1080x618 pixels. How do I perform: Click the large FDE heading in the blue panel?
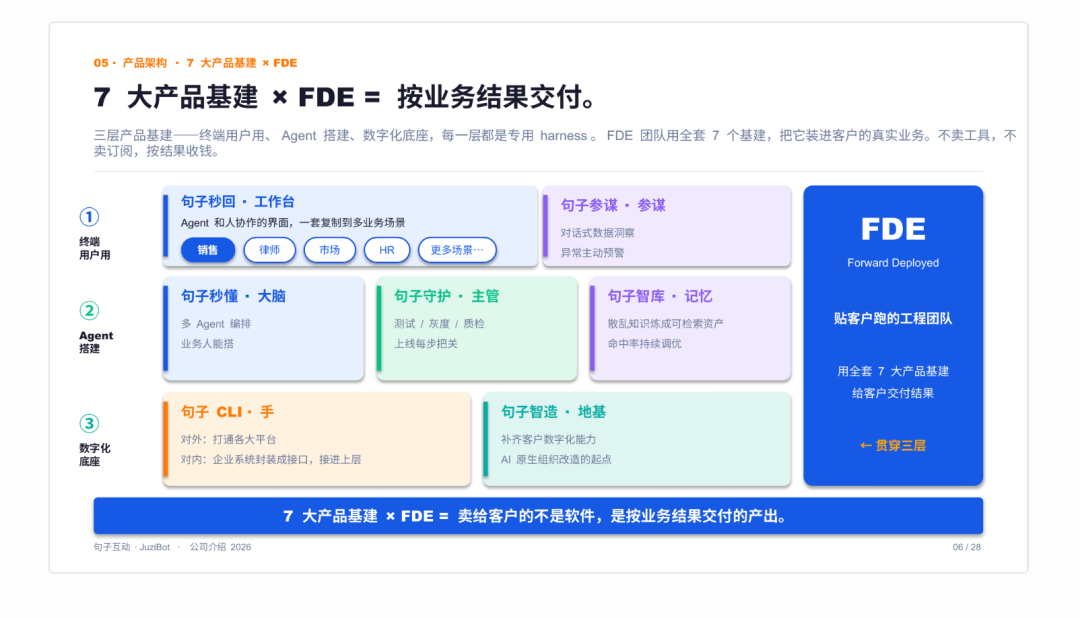pyautogui.click(x=893, y=229)
